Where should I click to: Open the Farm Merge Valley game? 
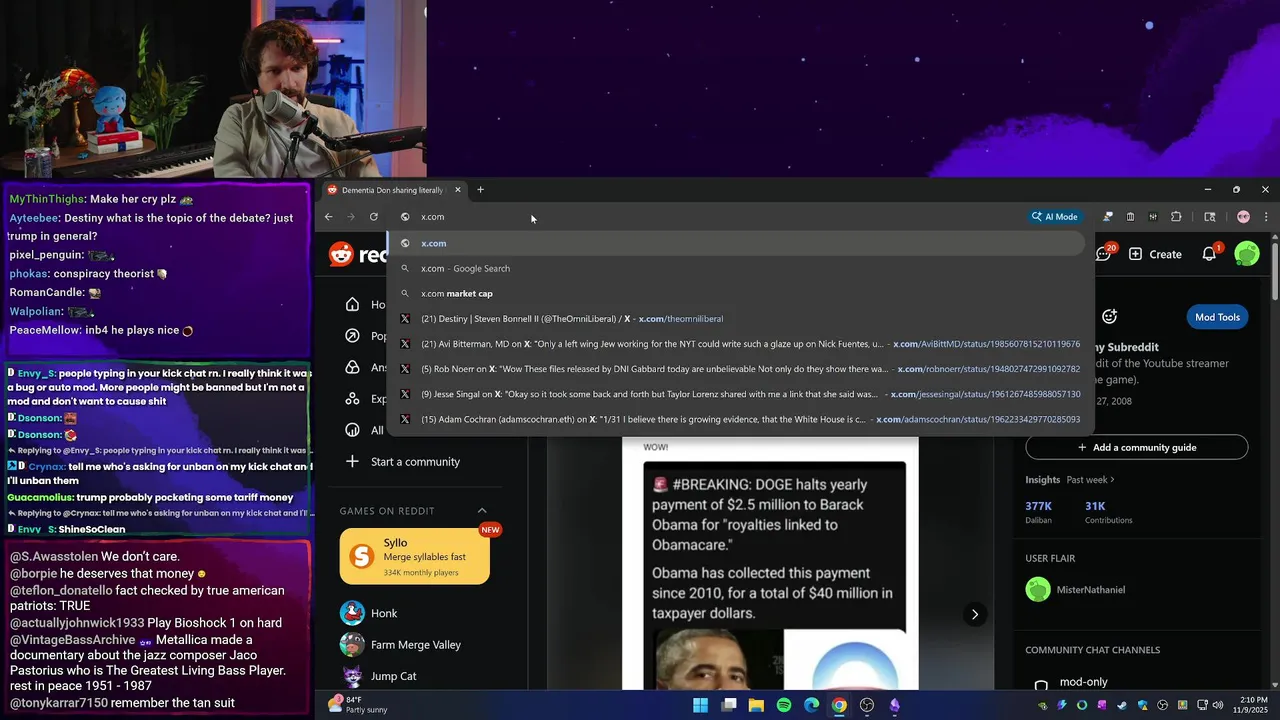[x=401, y=645]
